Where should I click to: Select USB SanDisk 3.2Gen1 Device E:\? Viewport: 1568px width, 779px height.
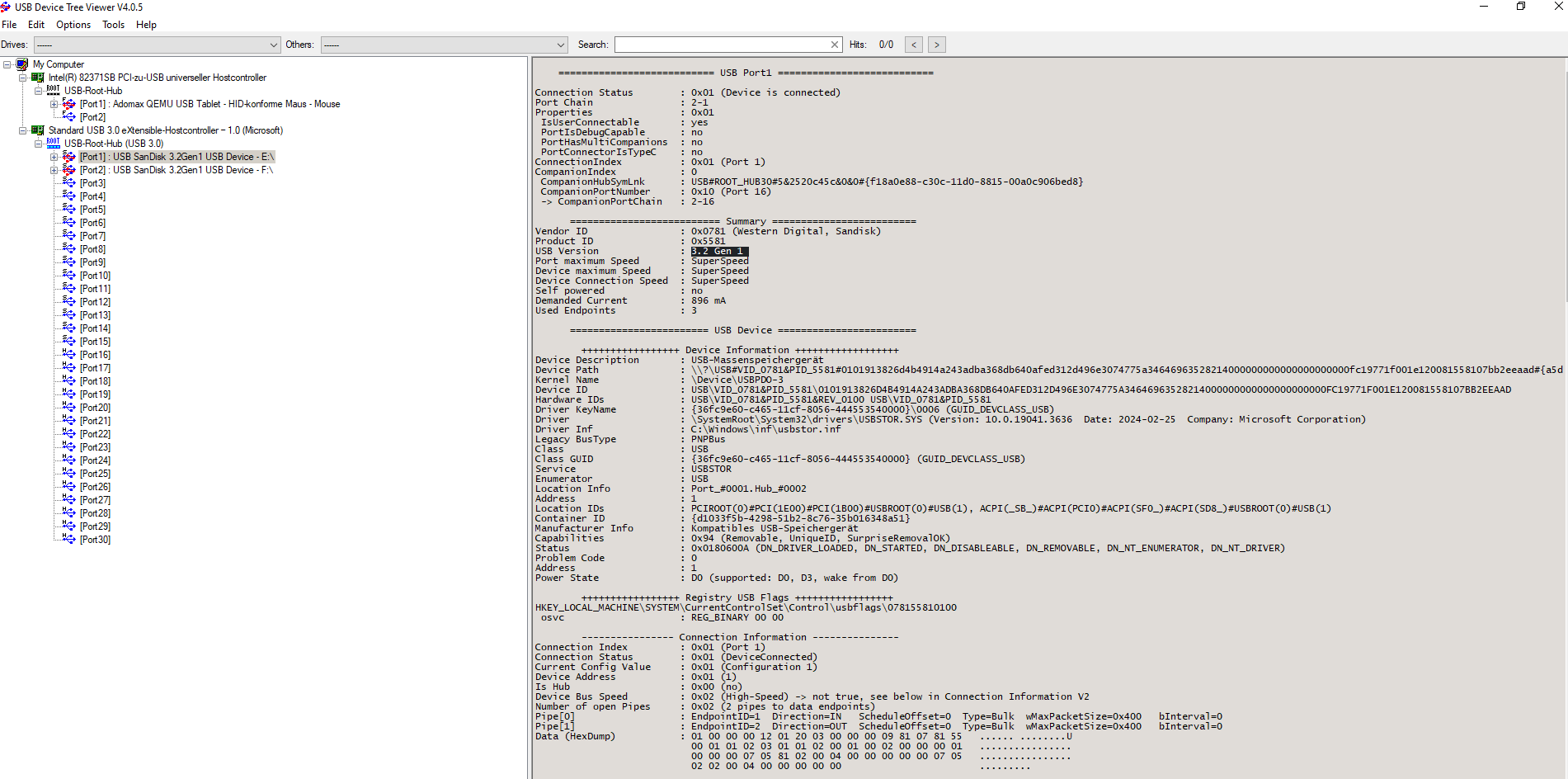177,157
